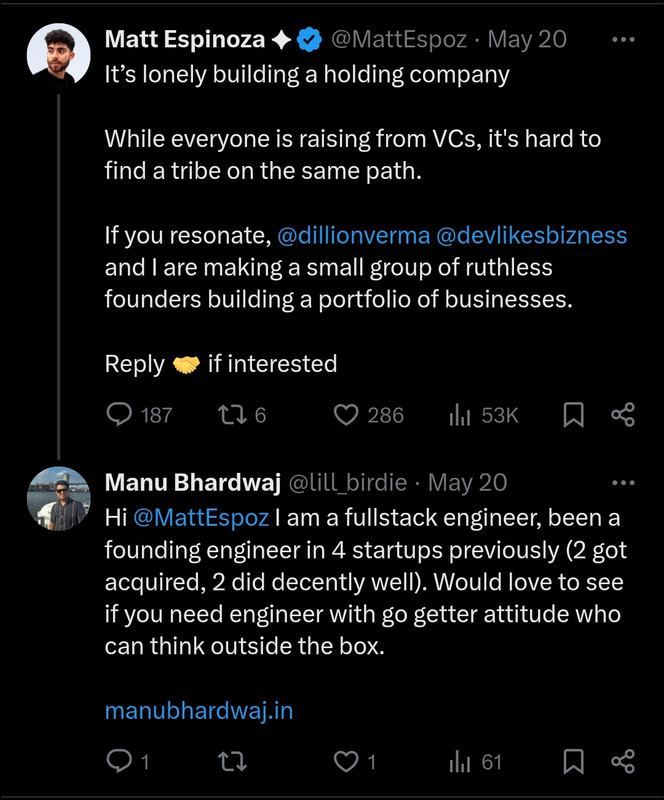Bookmark Matt Espinoza's tweet
Viewport: 664px width, 800px height.
(573, 415)
